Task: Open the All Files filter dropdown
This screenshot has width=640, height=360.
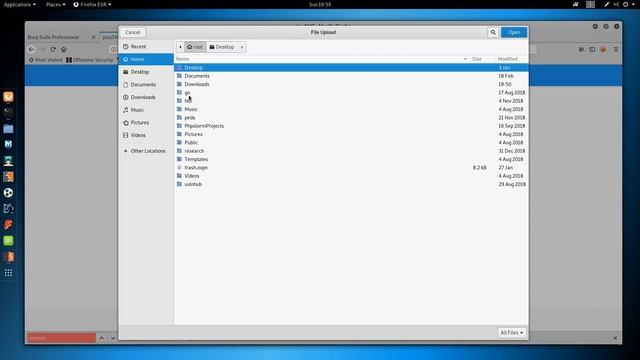Action: point(511,333)
